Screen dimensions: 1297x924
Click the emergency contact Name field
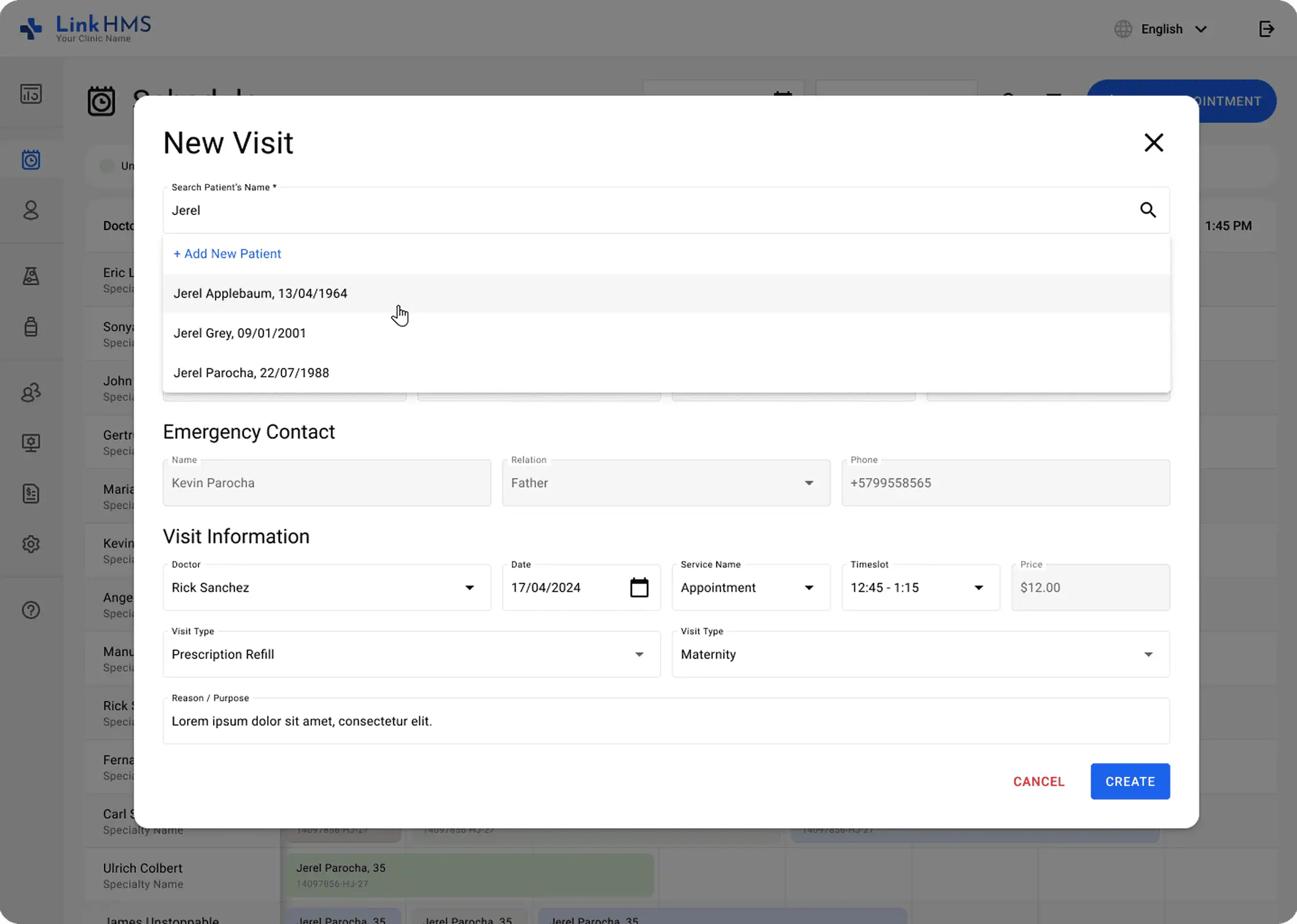point(327,483)
